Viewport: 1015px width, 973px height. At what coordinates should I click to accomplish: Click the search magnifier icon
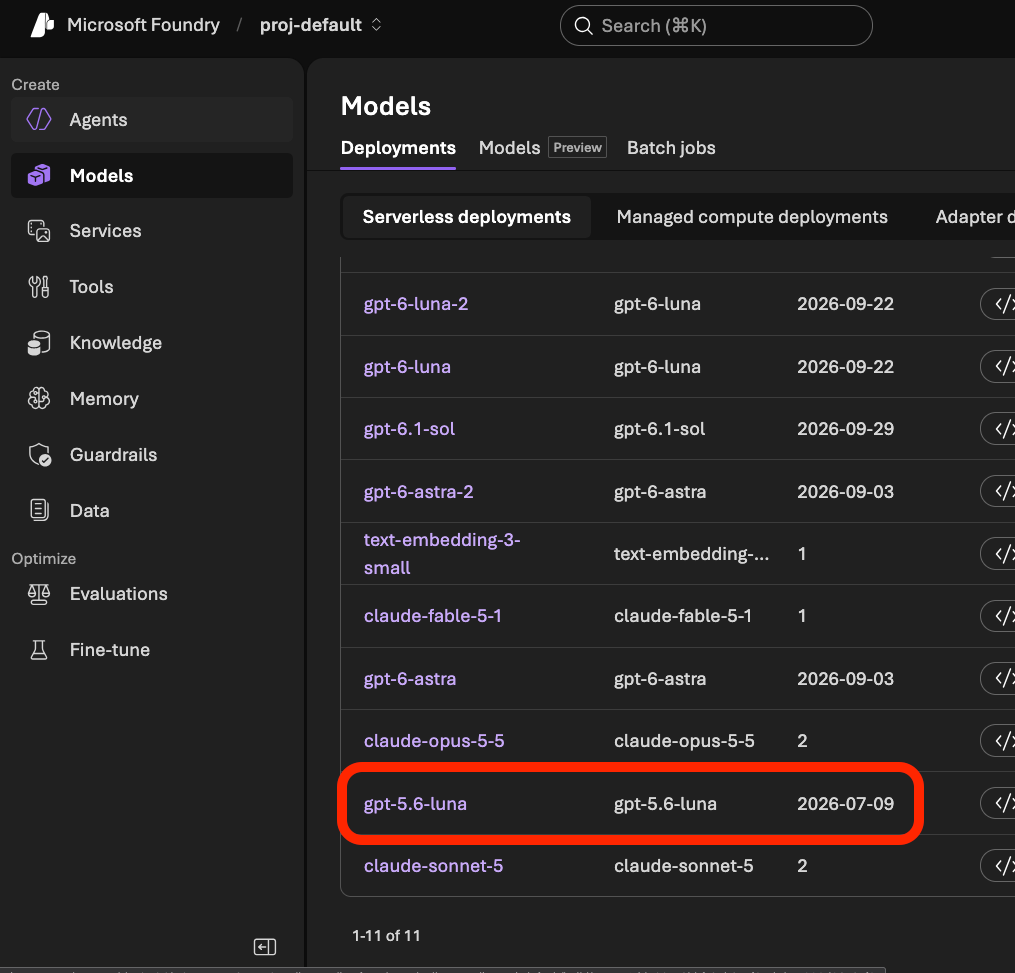click(x=583, y=26)
